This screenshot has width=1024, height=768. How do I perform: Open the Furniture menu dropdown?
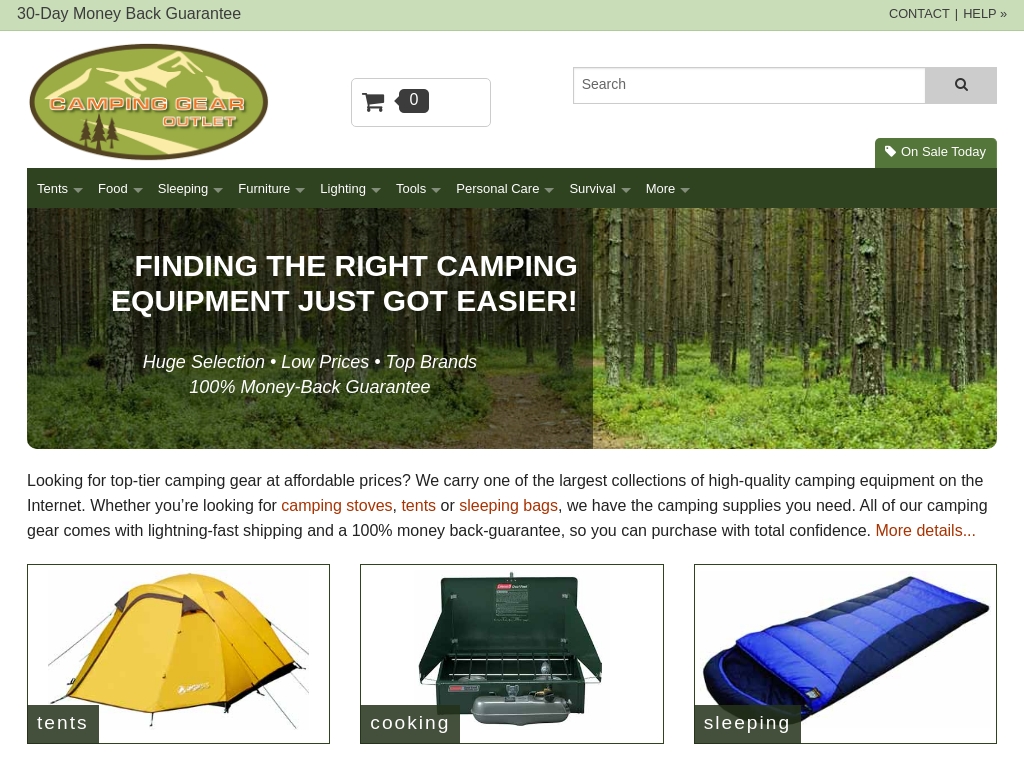(271, 189)
